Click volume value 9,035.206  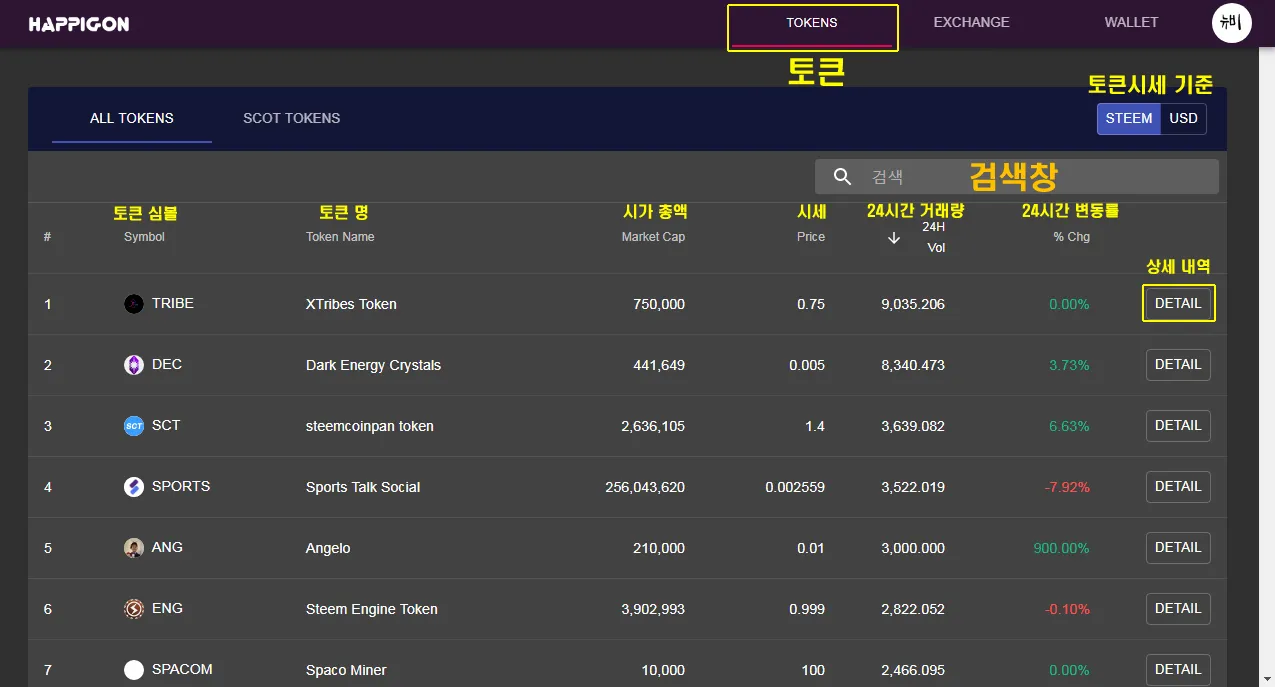tap(913, 304)
